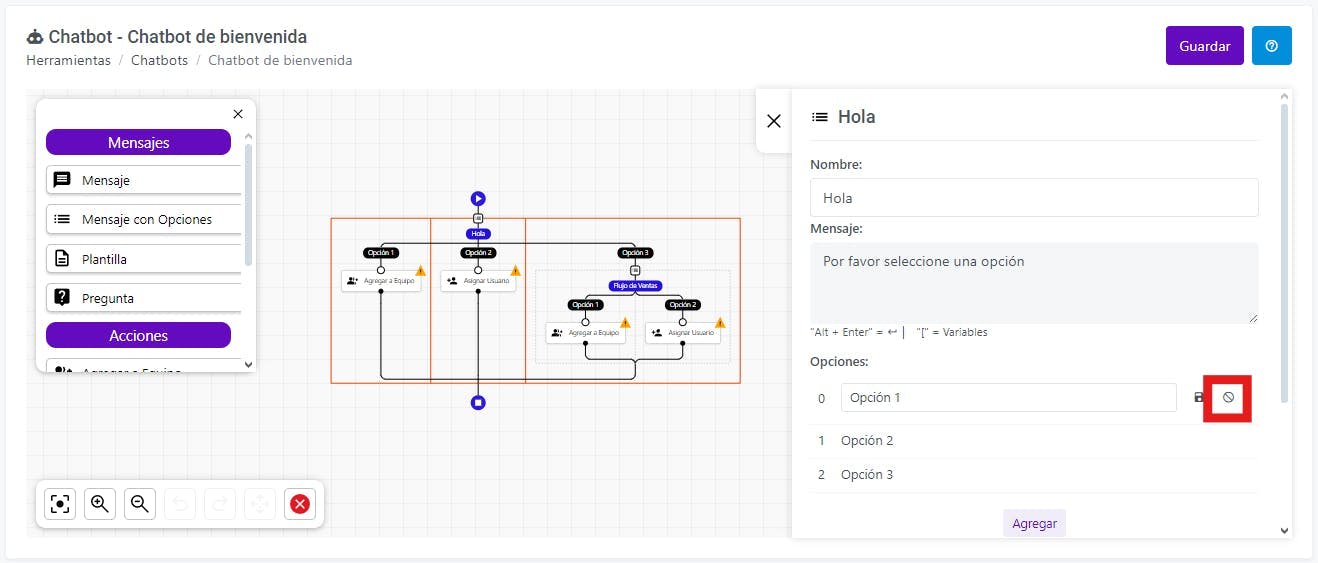Click the Nombre field containing Hola
Viewport: 1318px width, 563px height.
[1034, 198]
